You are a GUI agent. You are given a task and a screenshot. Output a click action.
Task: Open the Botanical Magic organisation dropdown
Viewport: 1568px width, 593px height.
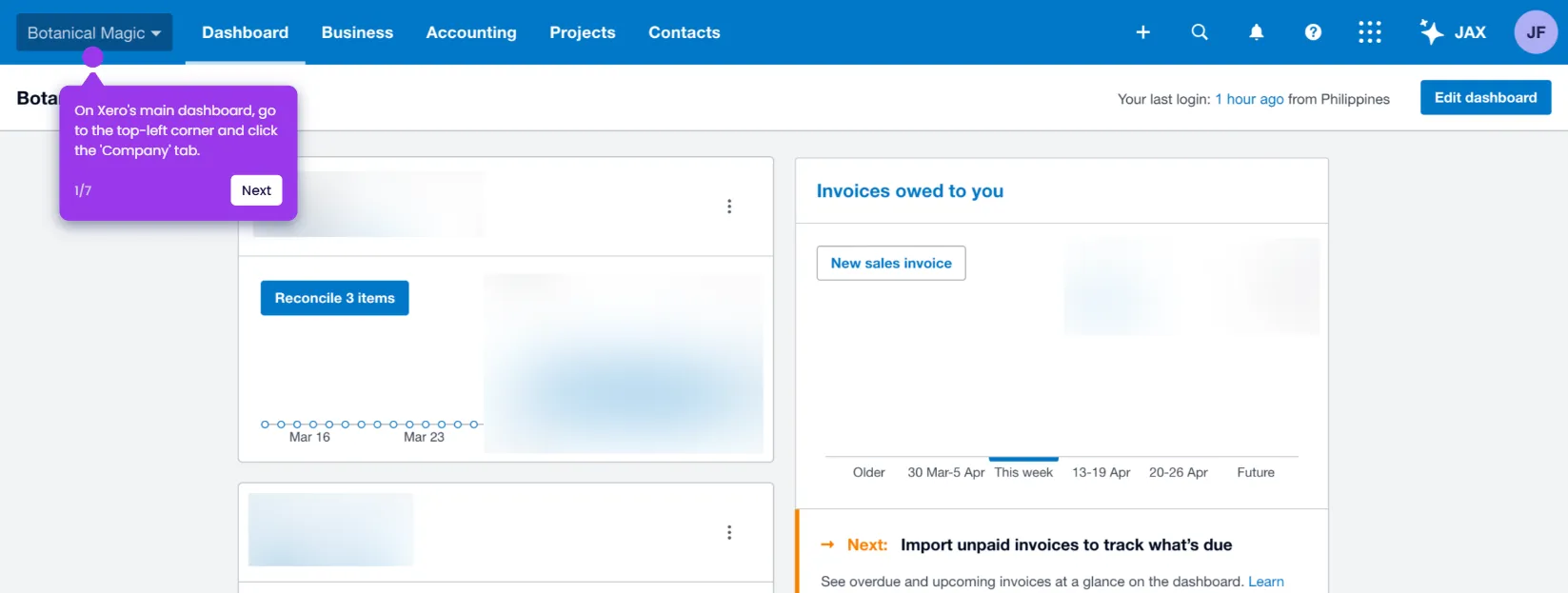point(94,32)
